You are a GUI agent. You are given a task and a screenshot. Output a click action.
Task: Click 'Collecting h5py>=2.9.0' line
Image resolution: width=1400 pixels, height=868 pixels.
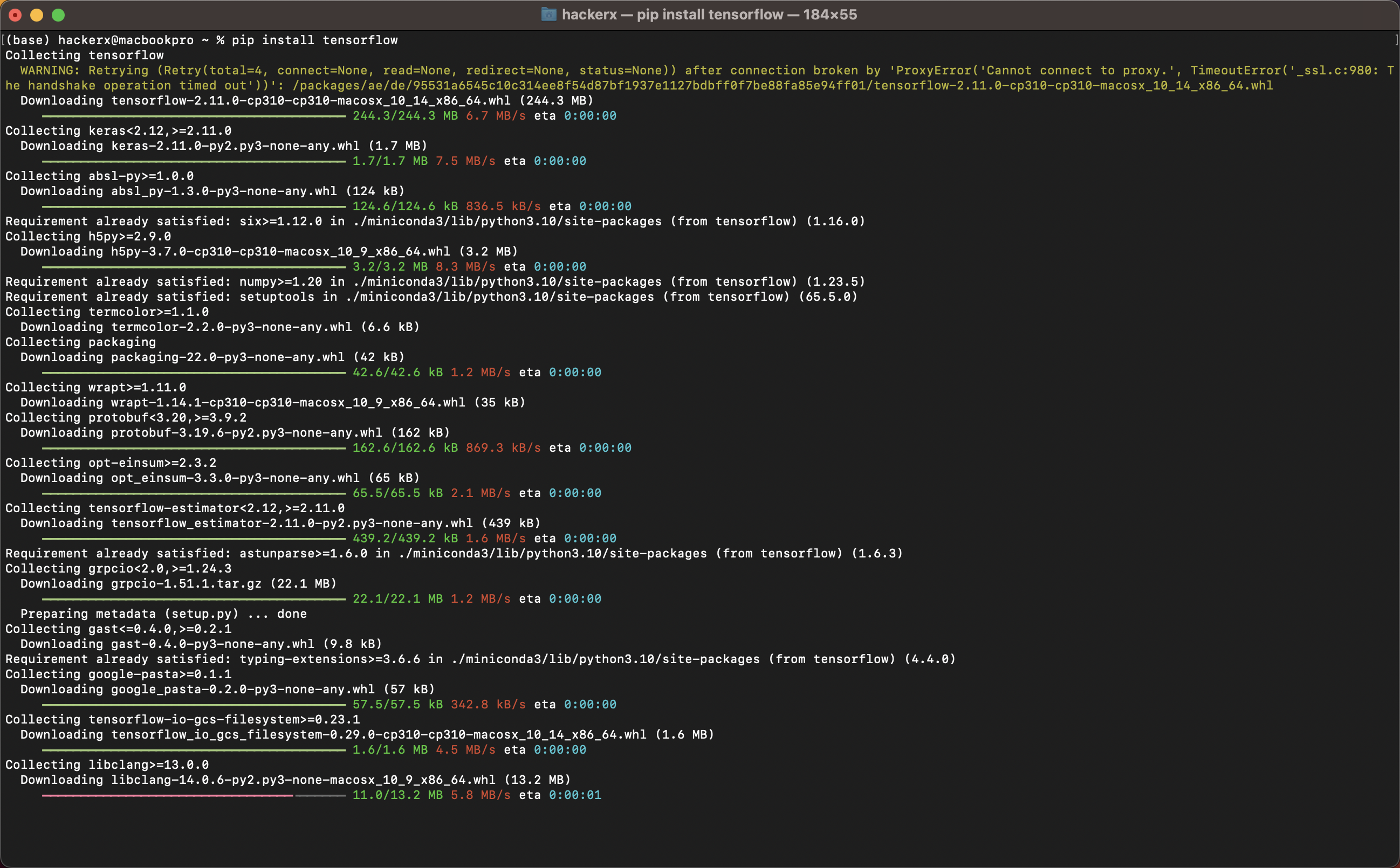88,237
